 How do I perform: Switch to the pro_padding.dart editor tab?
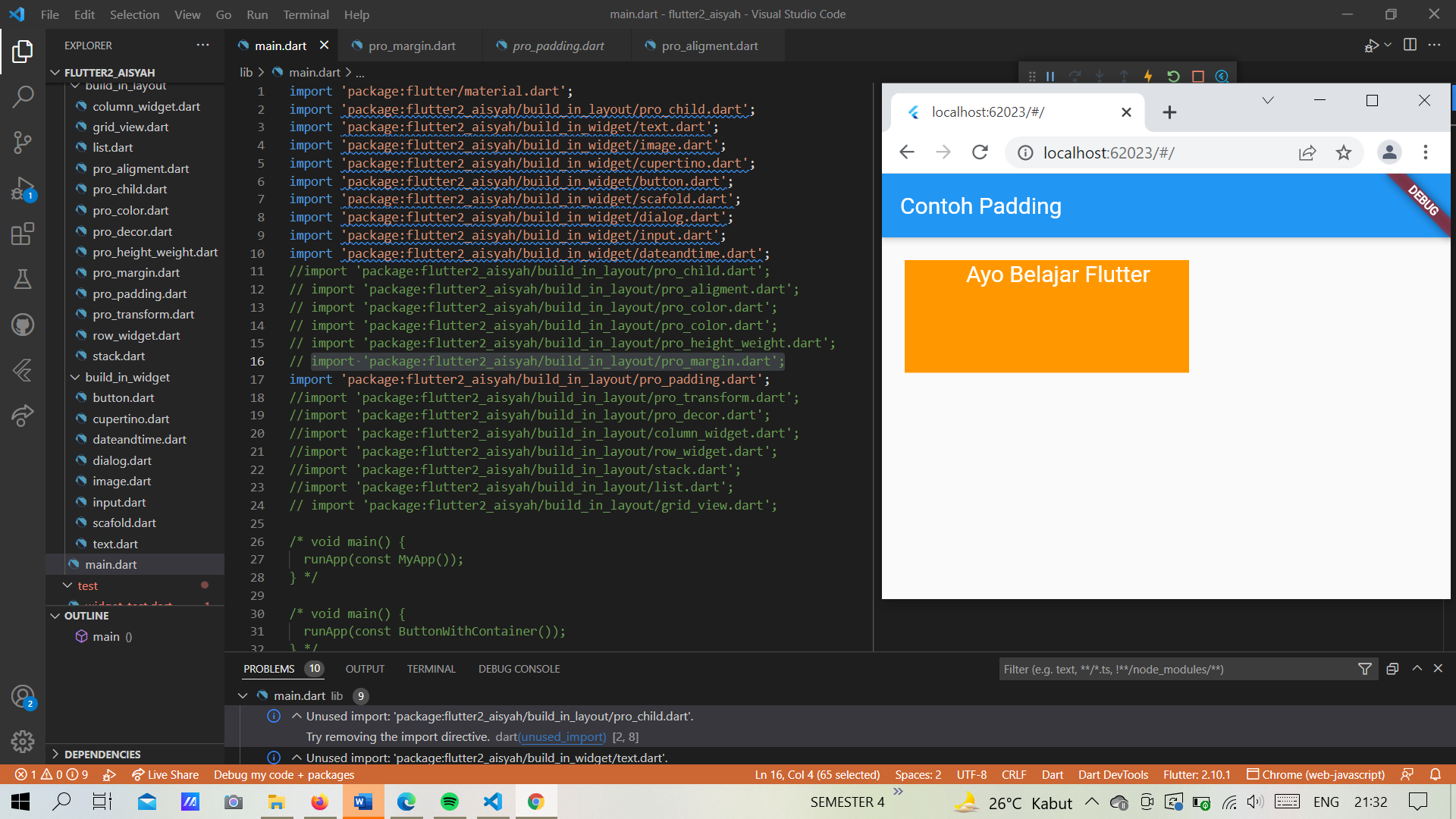pos(557,45)
